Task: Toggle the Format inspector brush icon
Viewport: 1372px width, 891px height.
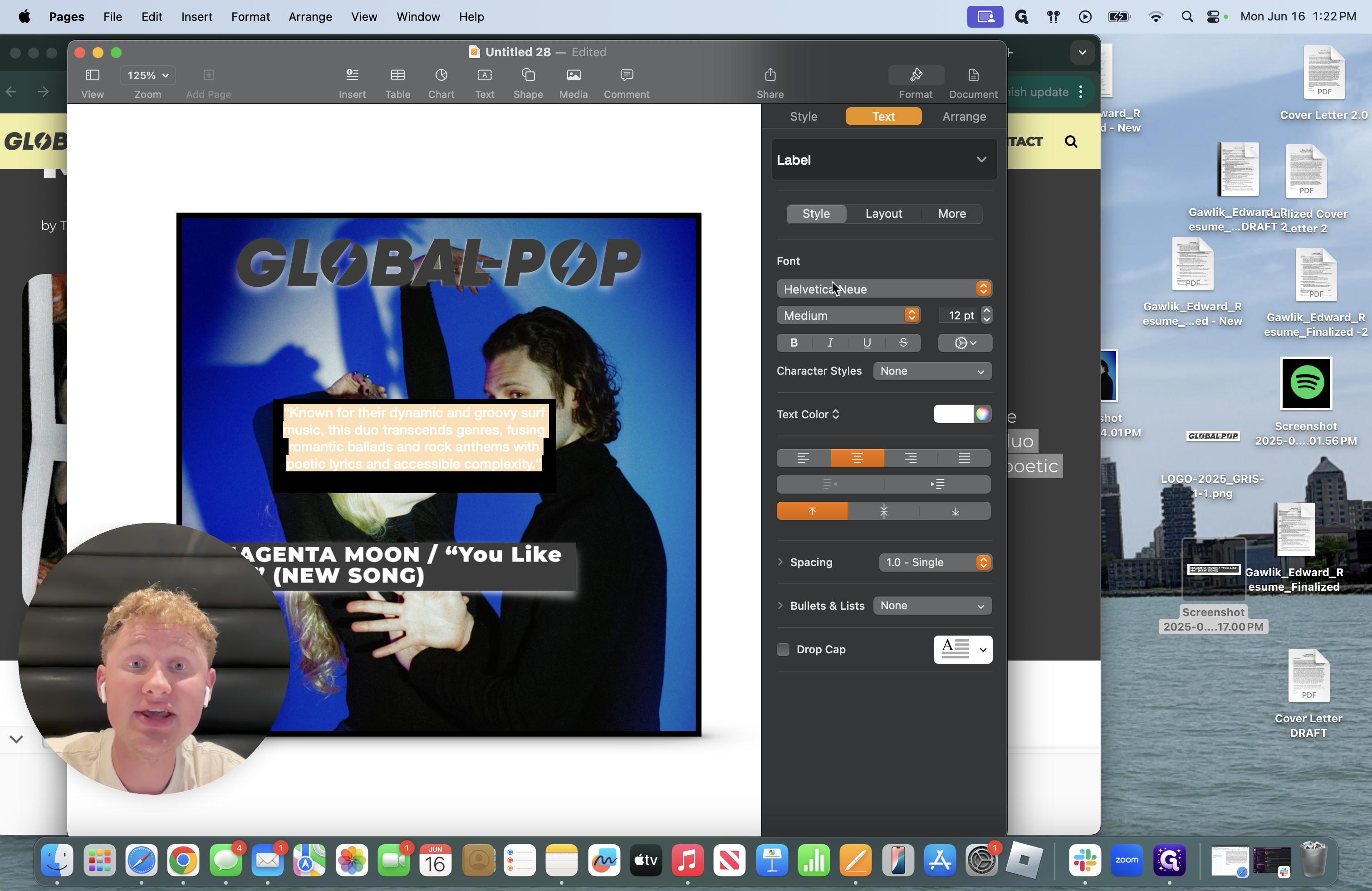Action: [916, 75]
